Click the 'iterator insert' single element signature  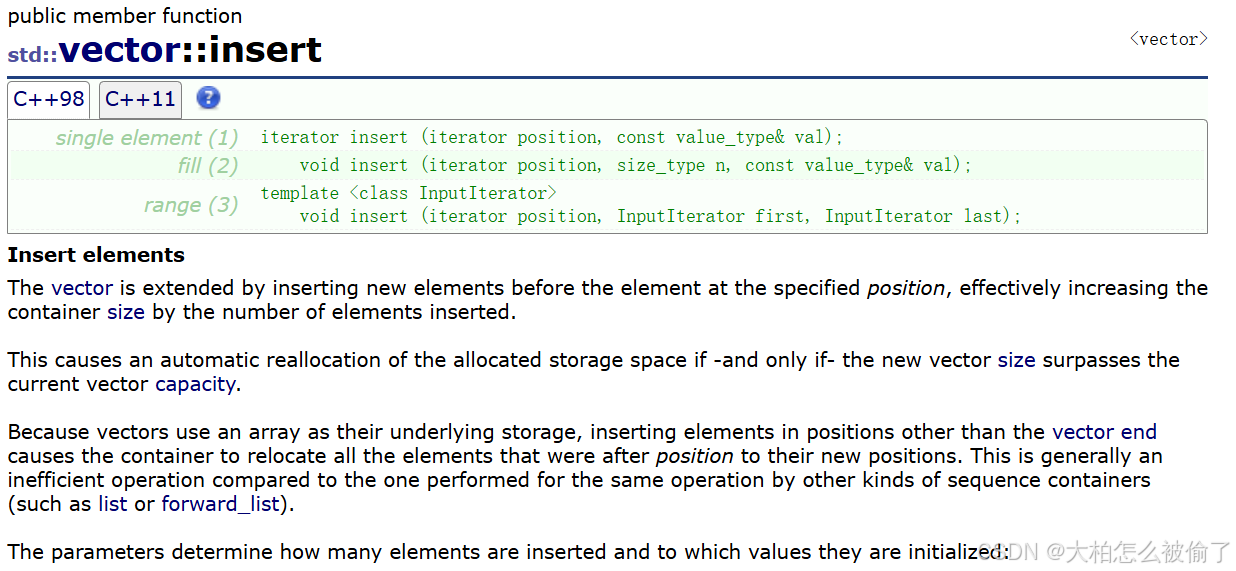pos(552,138)
